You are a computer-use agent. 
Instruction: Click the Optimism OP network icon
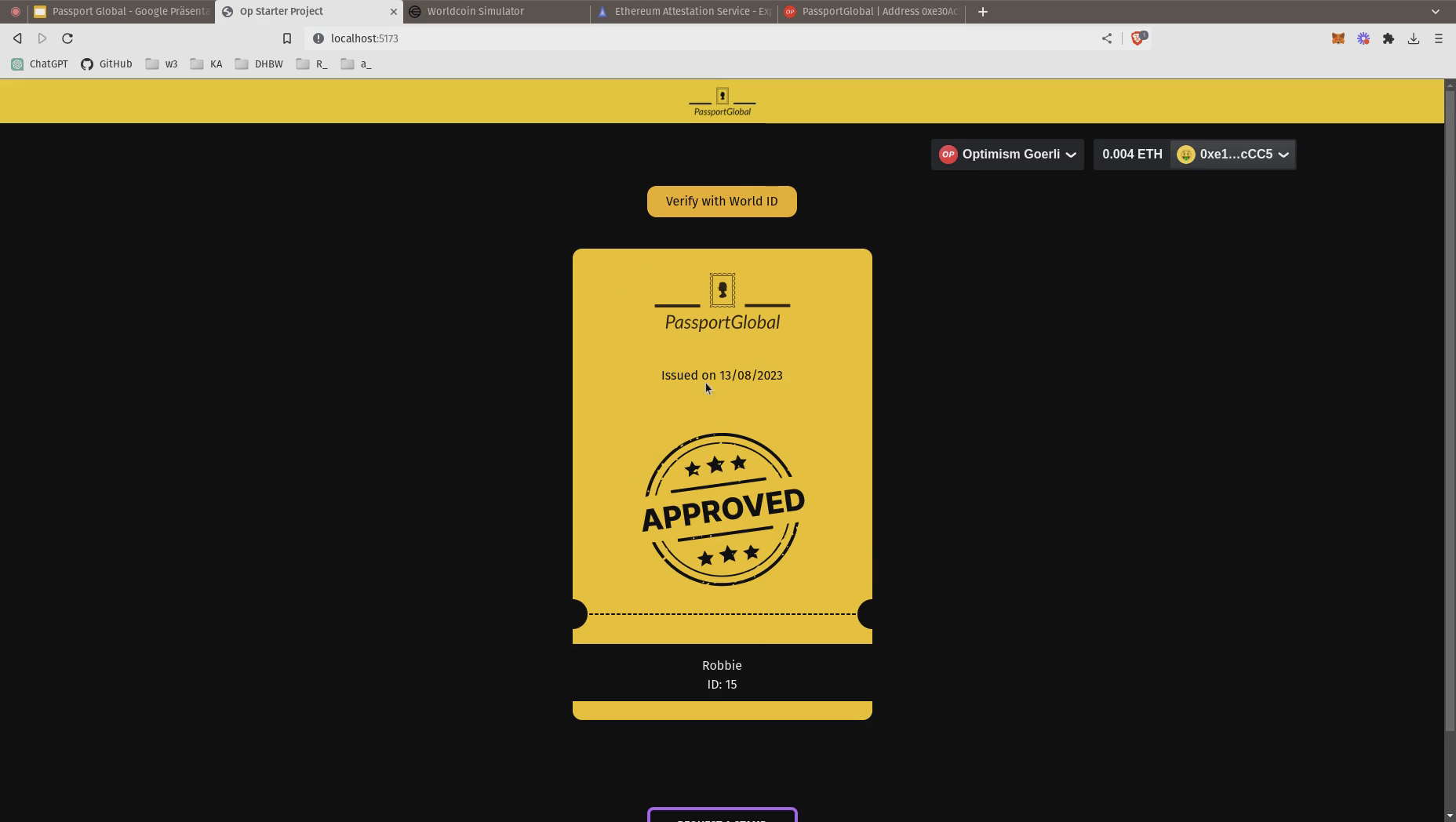click(x=948, y=155)
